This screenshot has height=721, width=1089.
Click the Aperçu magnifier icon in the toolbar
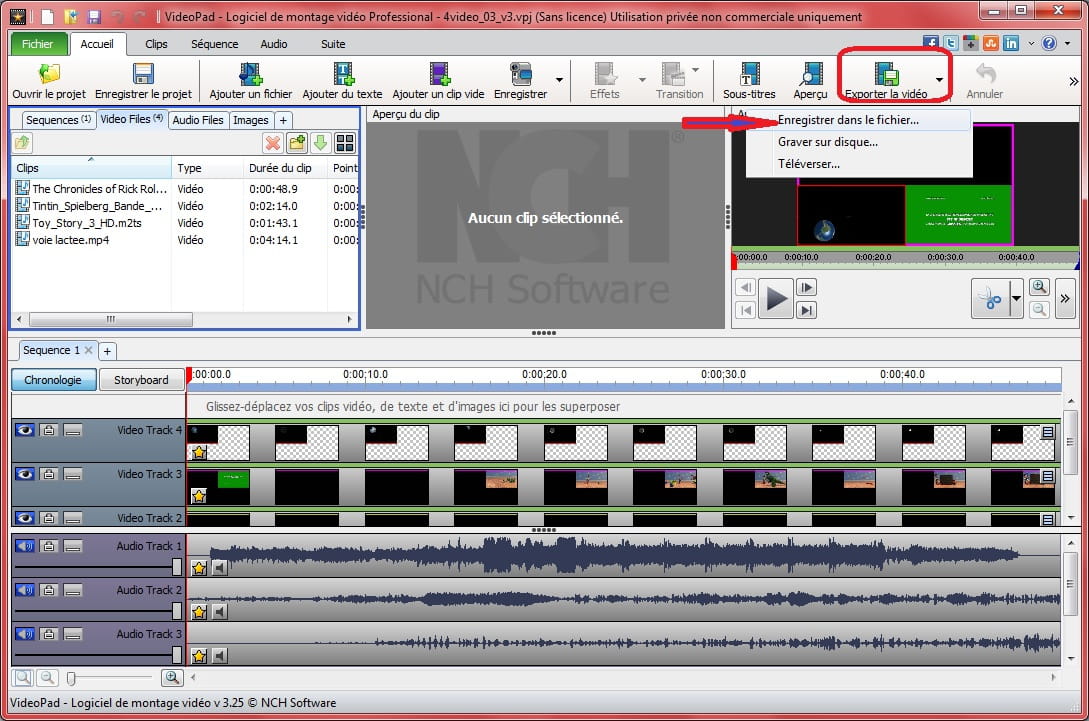(x=810, y=74)
